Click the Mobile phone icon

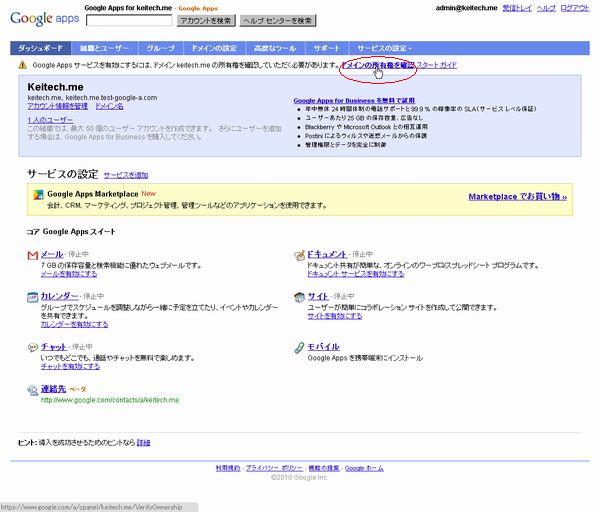[299, 347]
